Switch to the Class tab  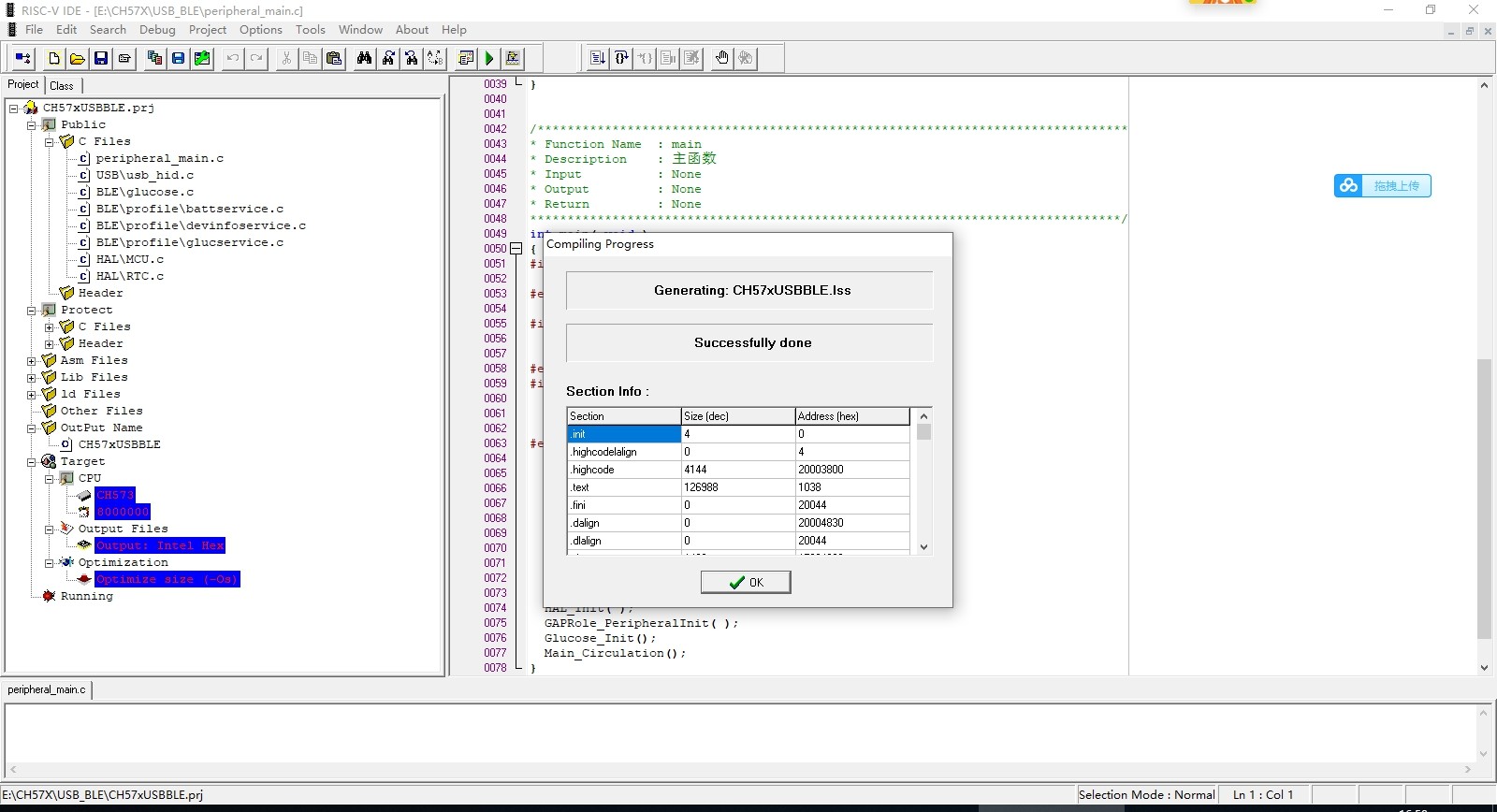coord(62,85)
